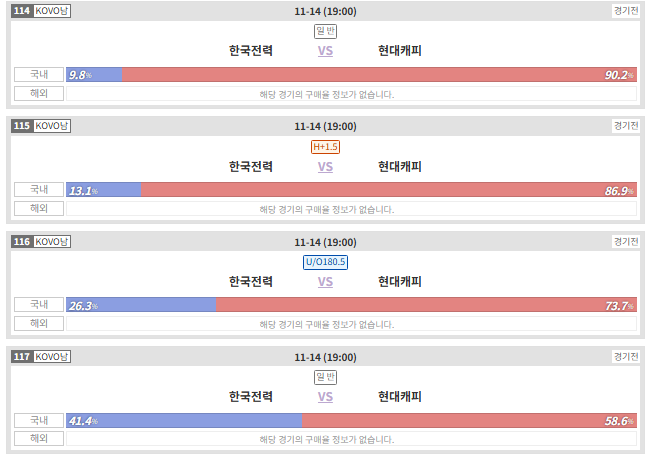The image size is (652, 461).
Task: Click the 경기전 status label in match 114
Action: (626, 11)
